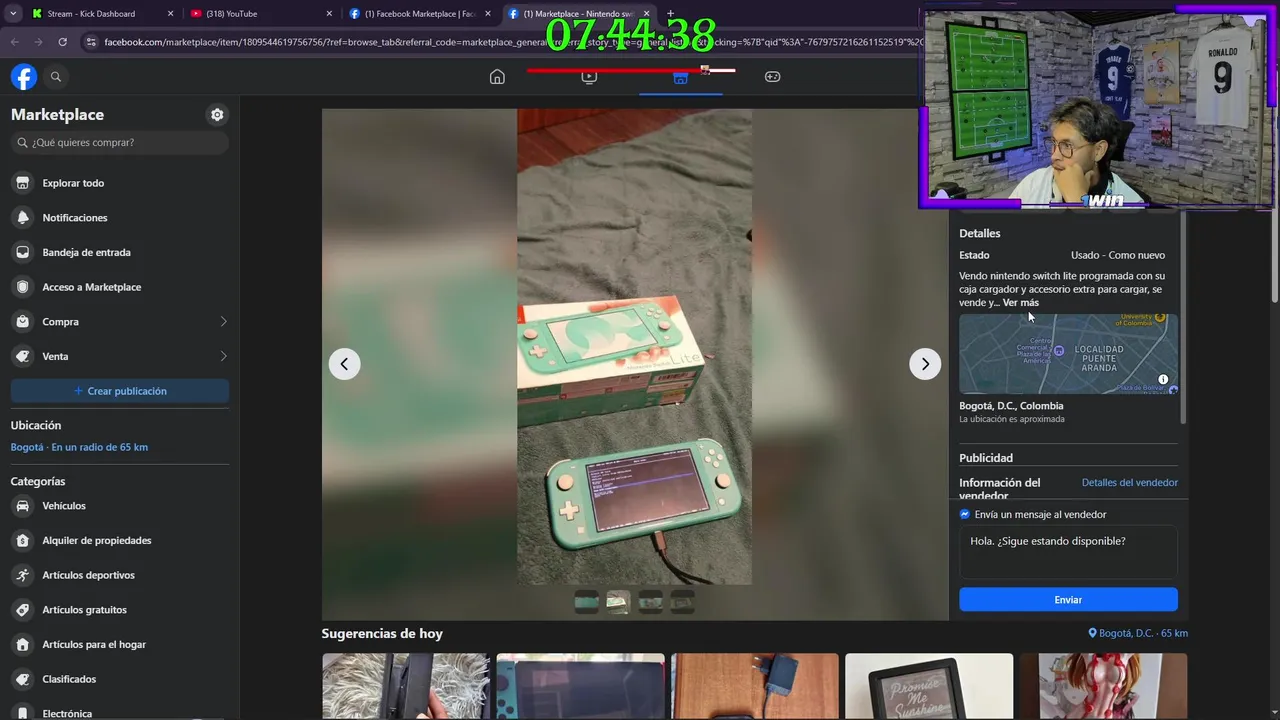Viewport: 1280px width, 720px height.
Task: Click the map info icon
Action: pyautogui.click(x=1163, y=380)
